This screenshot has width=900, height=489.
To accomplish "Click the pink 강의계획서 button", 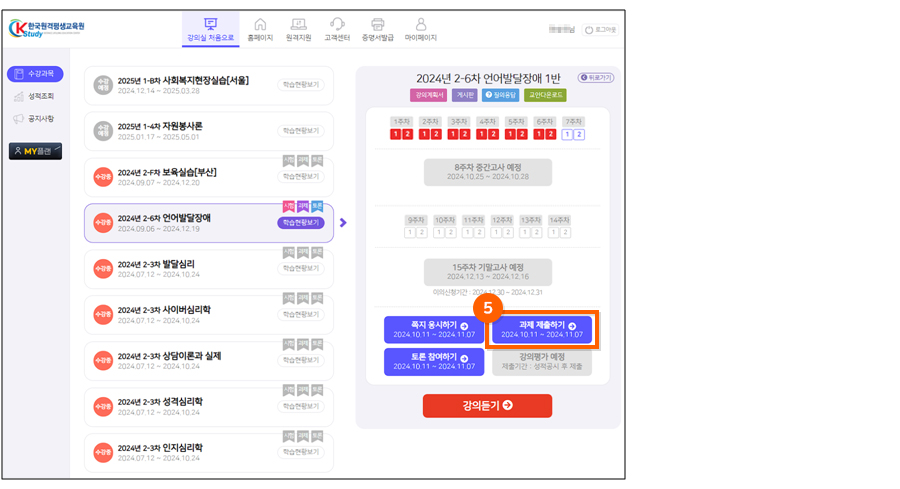I will (428, 95).
